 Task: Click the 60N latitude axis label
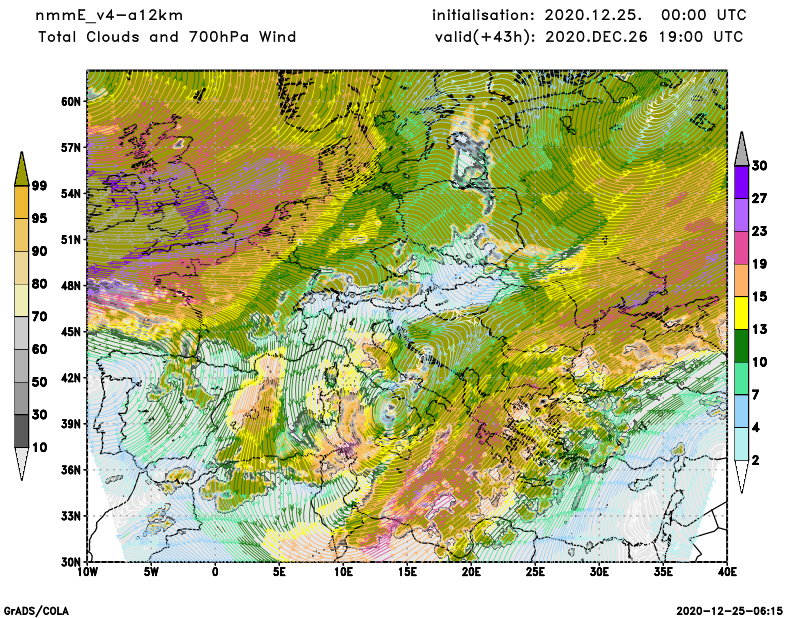click(x=70, y=101)
